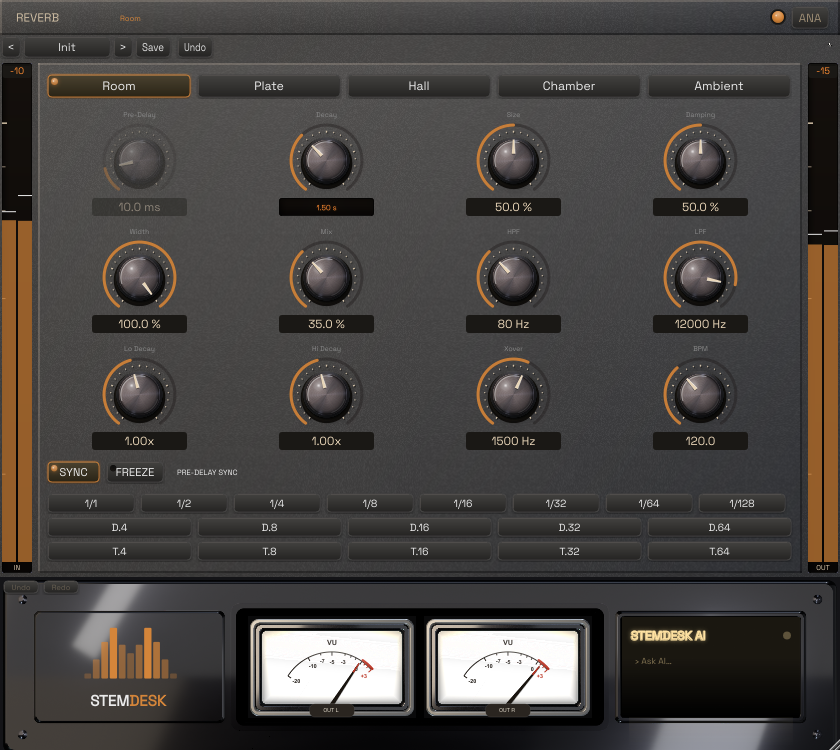Click the 80 Hz HPF value field

(513, 324)
